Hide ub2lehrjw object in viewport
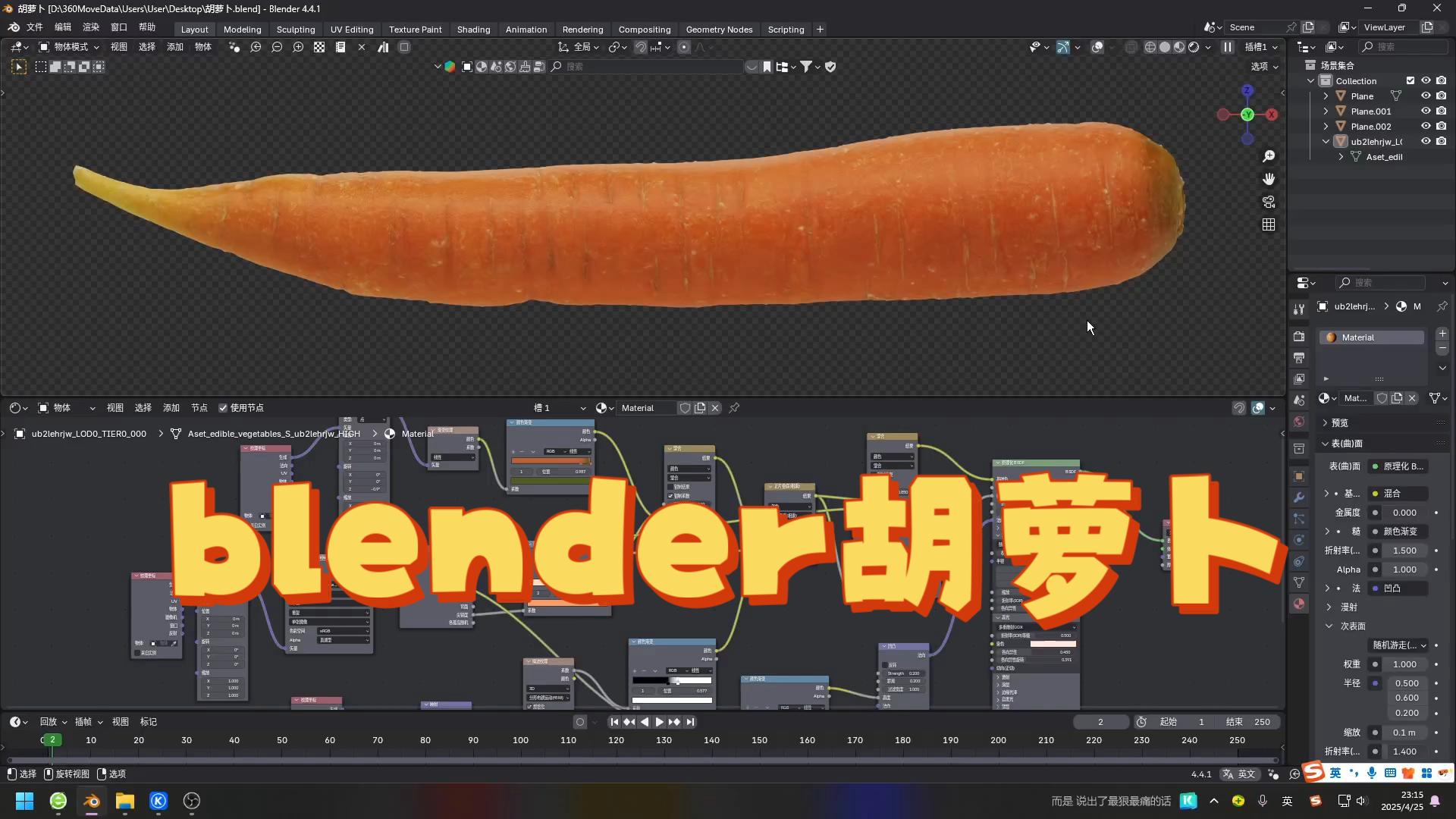Viewport: 1456px width, 819px height. pos(1426,142)
